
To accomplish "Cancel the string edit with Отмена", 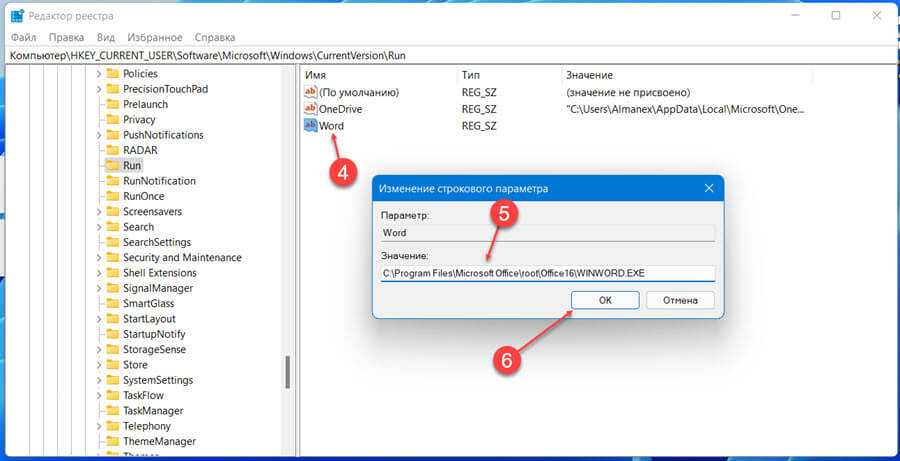I will (680, 300).
